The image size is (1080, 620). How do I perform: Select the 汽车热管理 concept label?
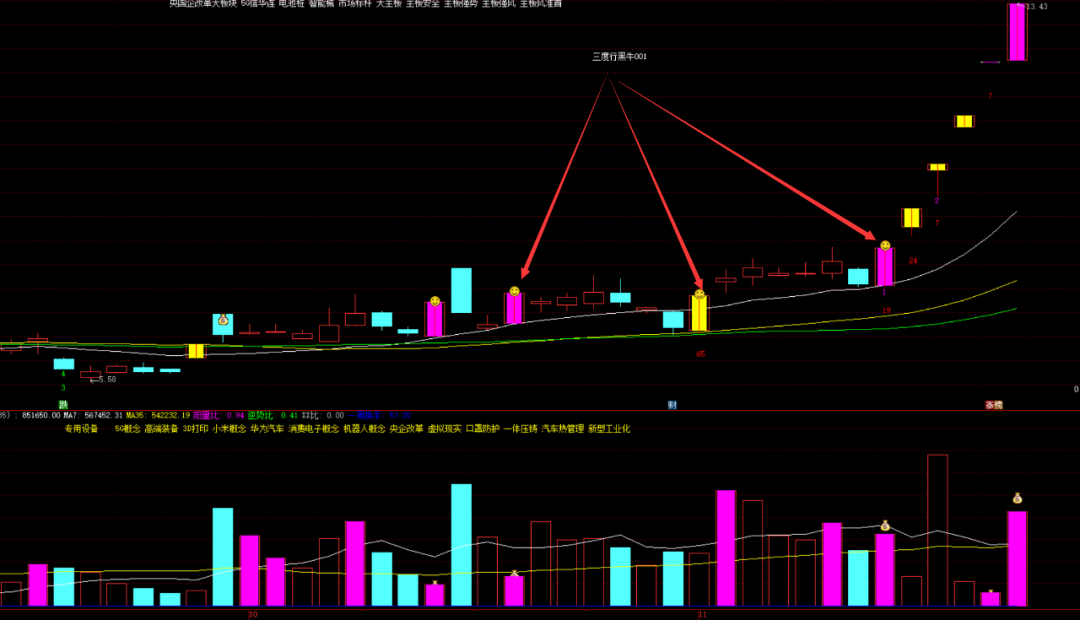tap(562, 428)
